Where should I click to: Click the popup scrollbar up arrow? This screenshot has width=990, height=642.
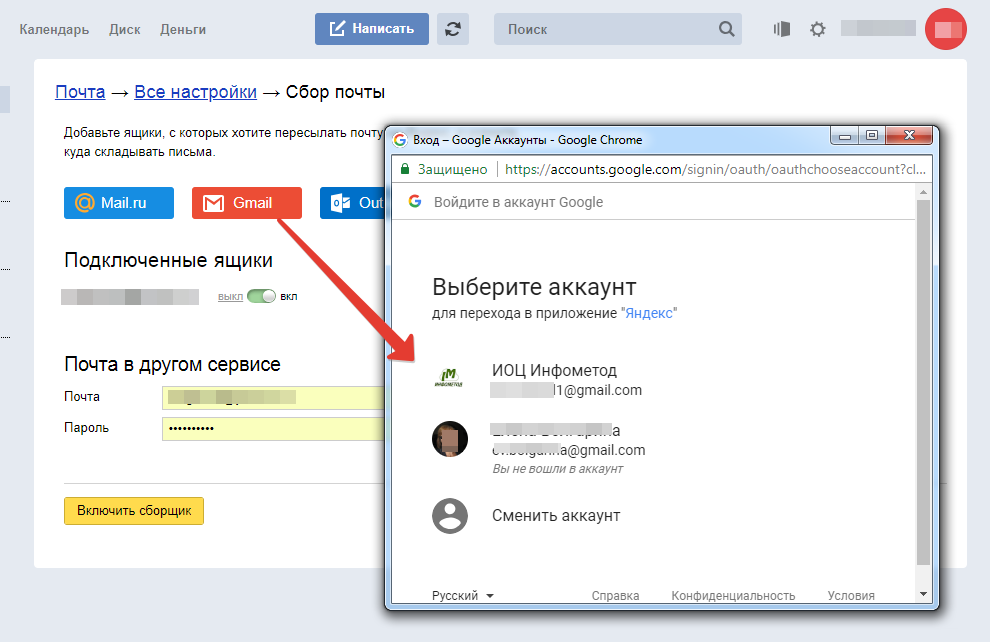tap(923, 192)
